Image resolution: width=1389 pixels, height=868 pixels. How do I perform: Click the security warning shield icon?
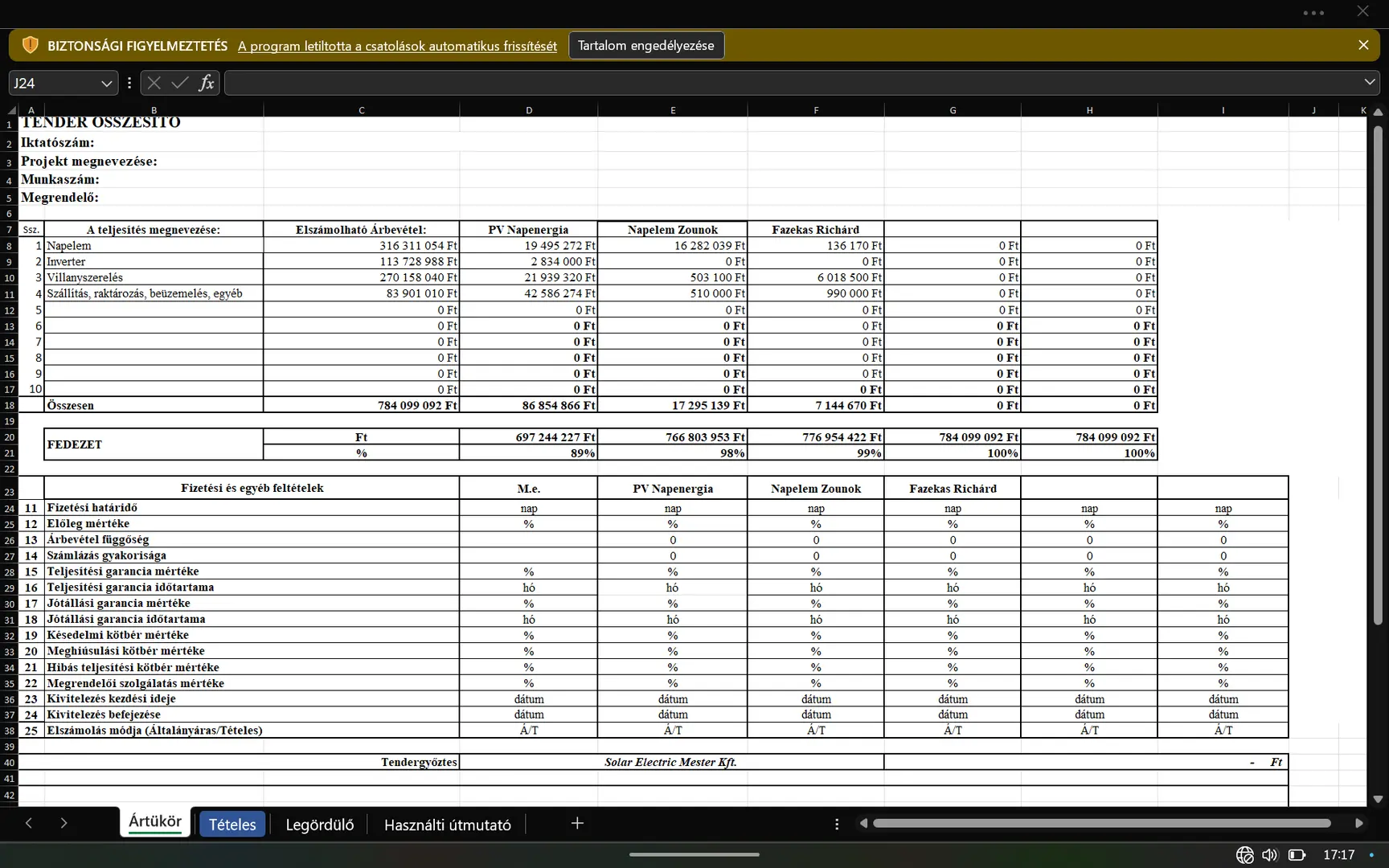coord(31,45)
